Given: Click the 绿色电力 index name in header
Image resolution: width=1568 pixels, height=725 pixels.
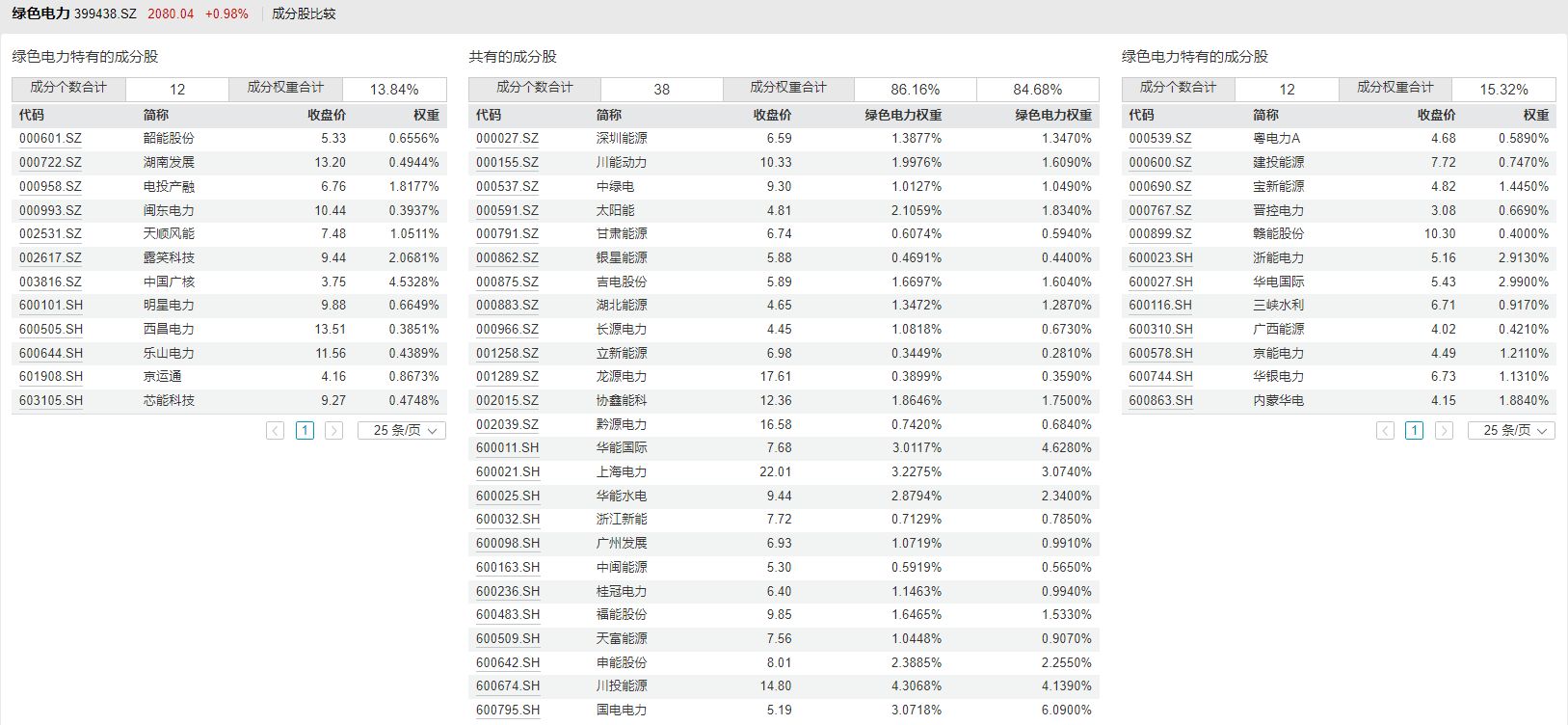Looking at the screenshot, I should [x=40, y=14].
